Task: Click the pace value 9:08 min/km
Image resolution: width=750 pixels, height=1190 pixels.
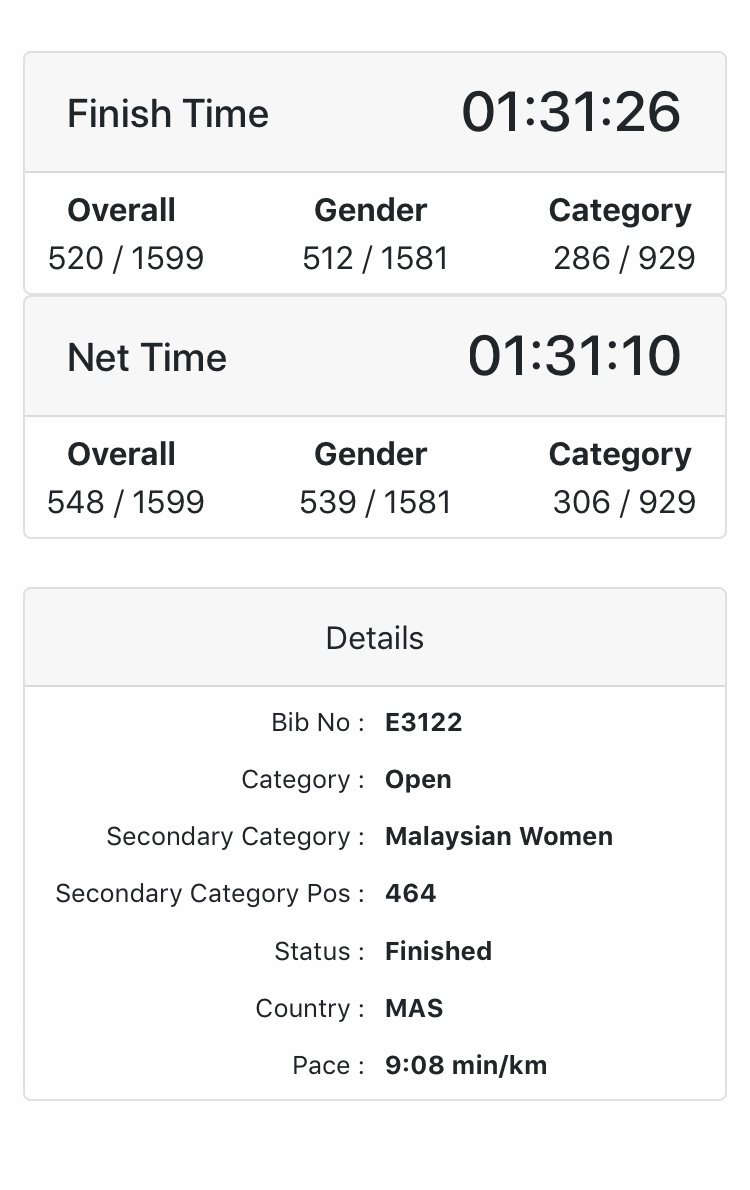Action: pyautogui.click(x=466, y=1065)
